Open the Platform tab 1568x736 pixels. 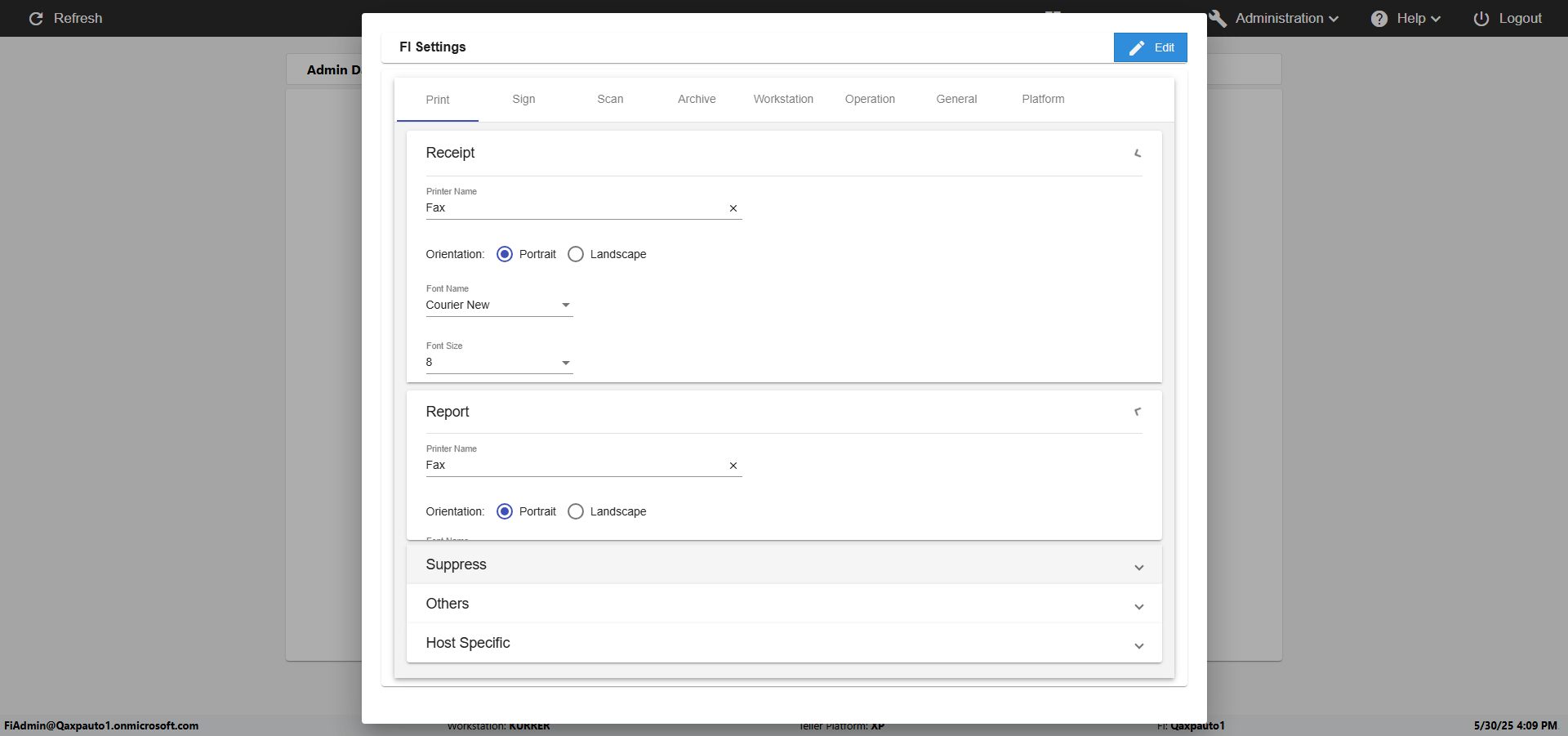(x=1043, y=100)
